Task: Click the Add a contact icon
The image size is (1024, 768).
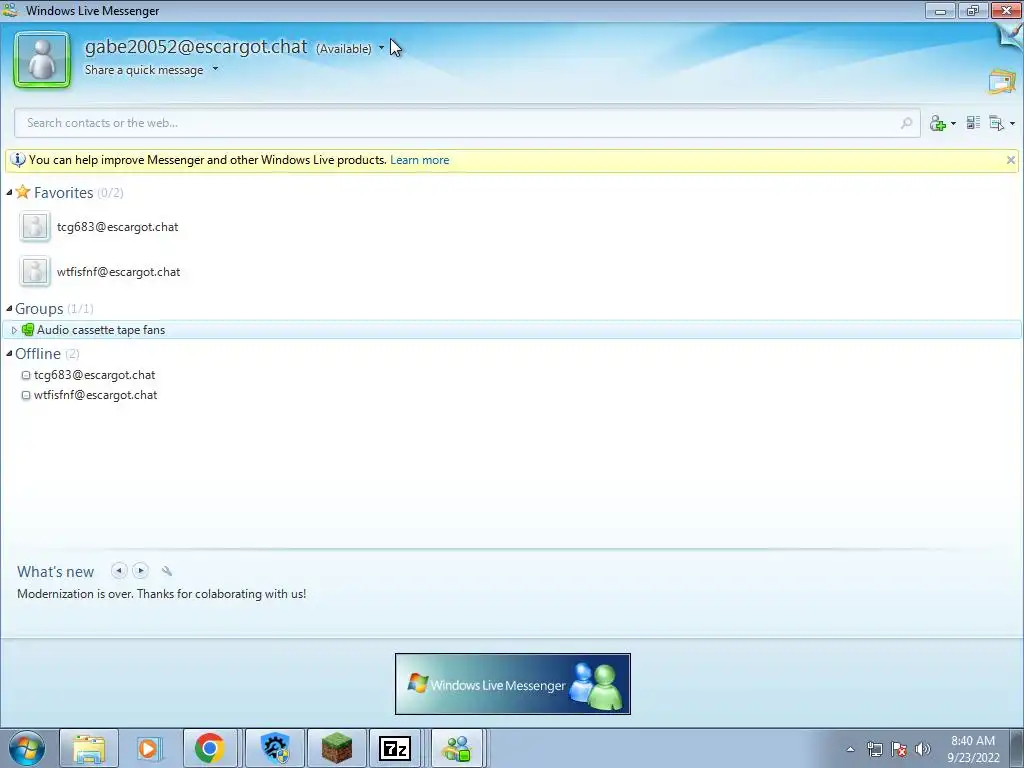Action: (938, 123)
